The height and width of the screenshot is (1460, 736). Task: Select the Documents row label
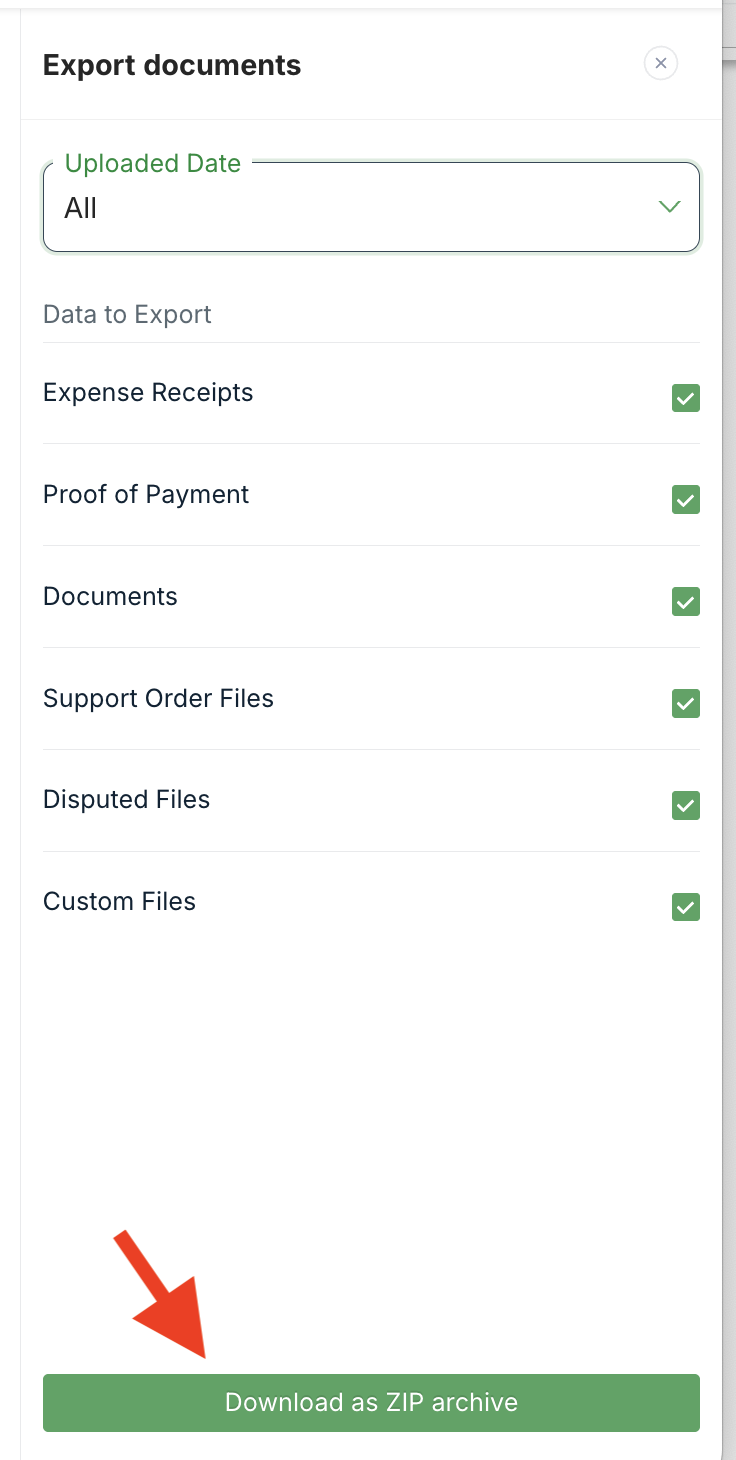tap(110, 597)
